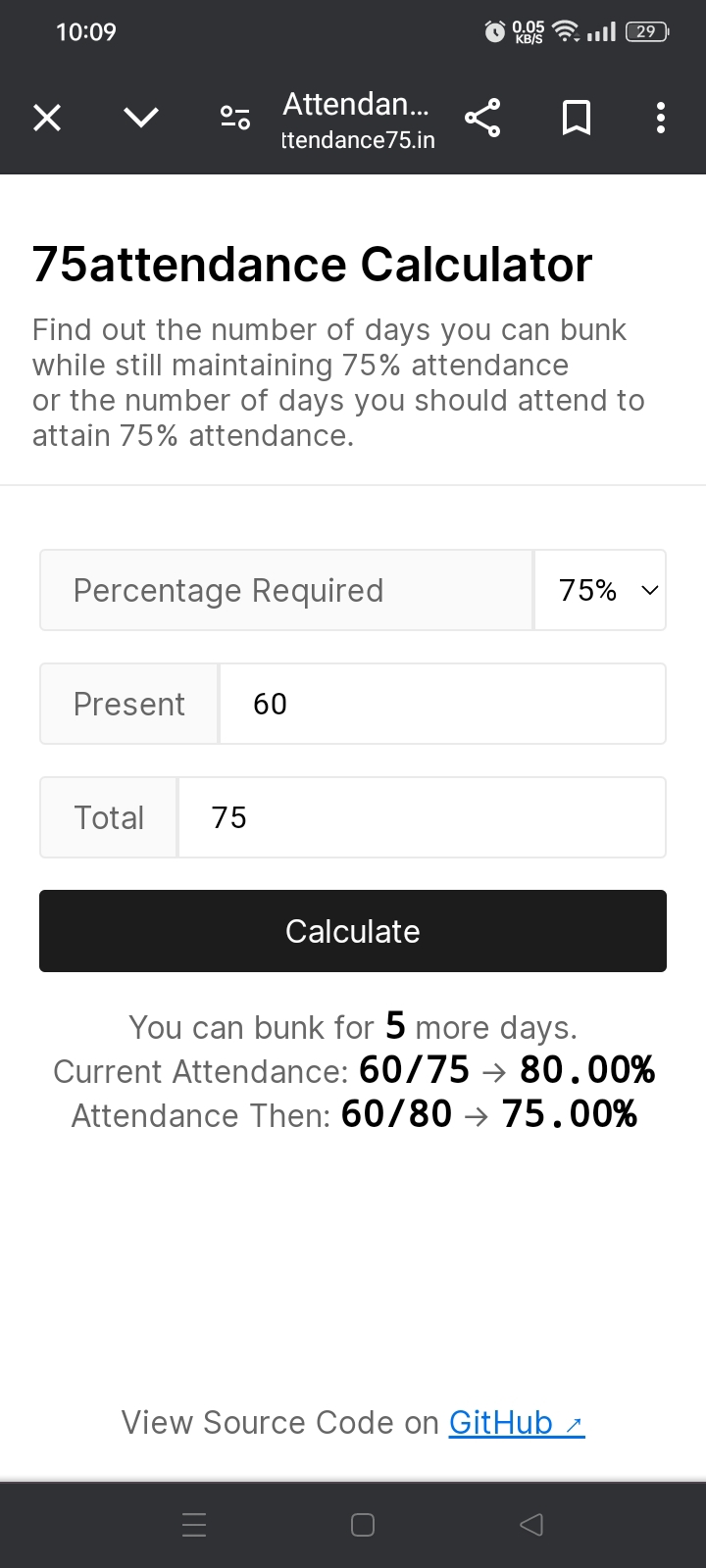This screenshot has height=1568, width=706.
Task: Tap the battery indicator in status bar
Action: [x=646, y=32]
